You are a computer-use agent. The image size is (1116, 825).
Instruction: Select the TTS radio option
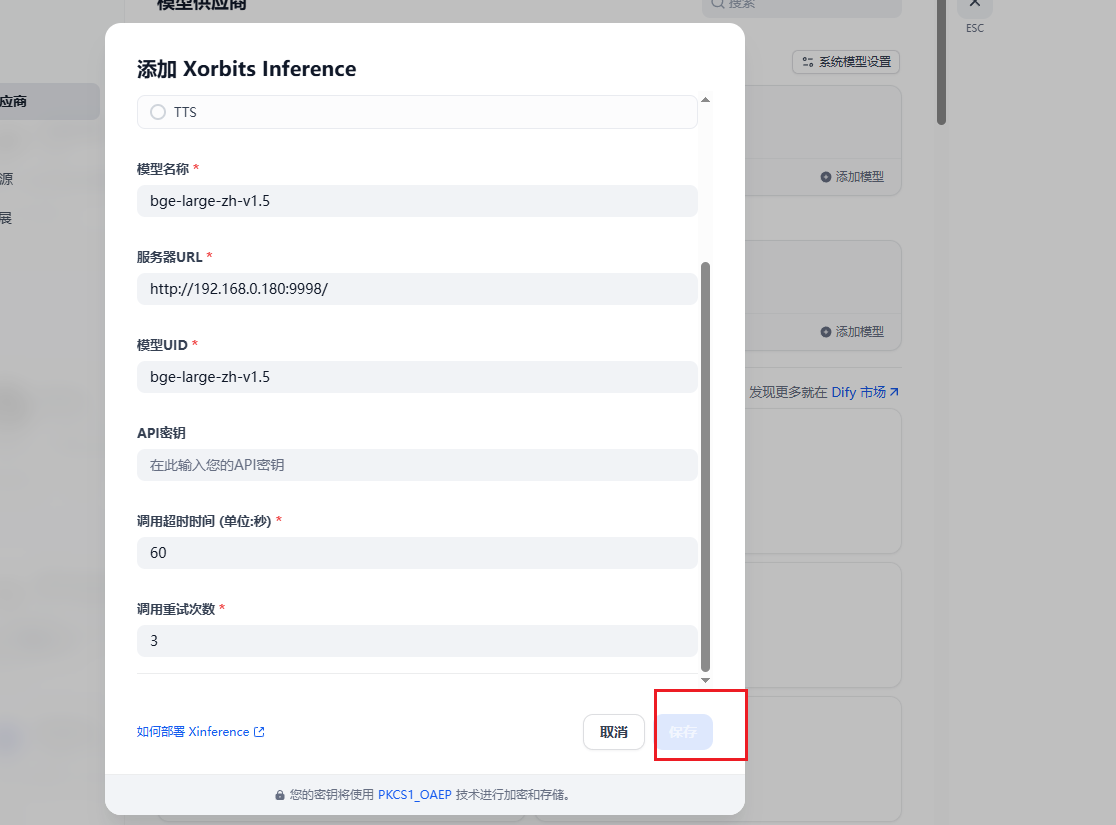click(x=158, y=112)
